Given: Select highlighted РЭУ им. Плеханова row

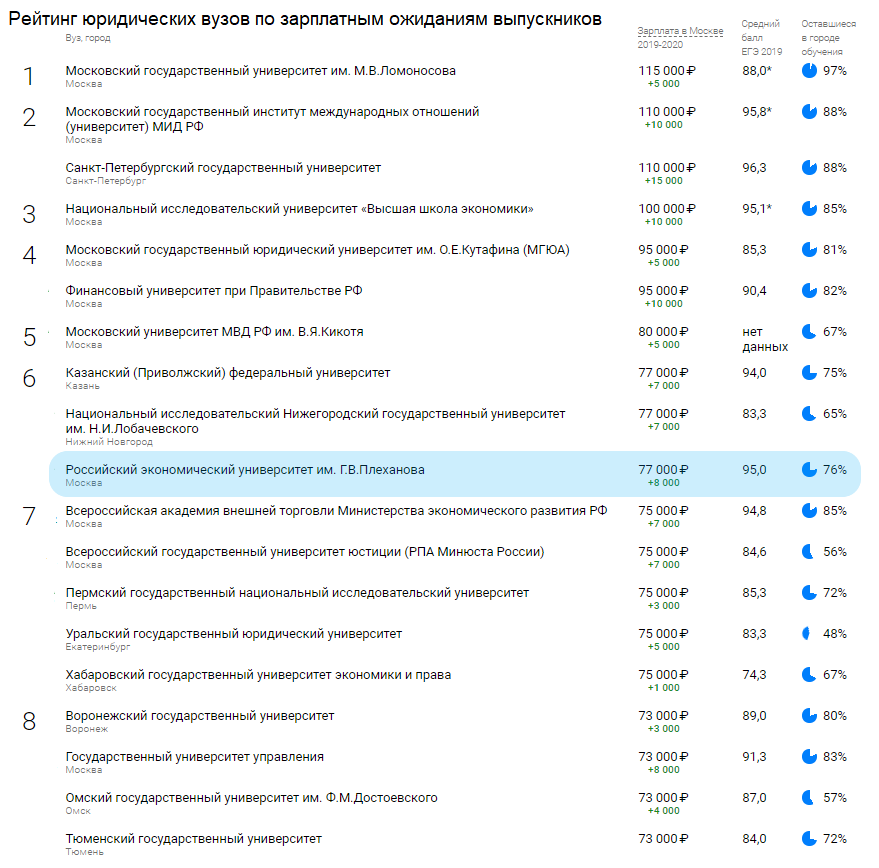Looking at the screenshot, I should (455, 474).
